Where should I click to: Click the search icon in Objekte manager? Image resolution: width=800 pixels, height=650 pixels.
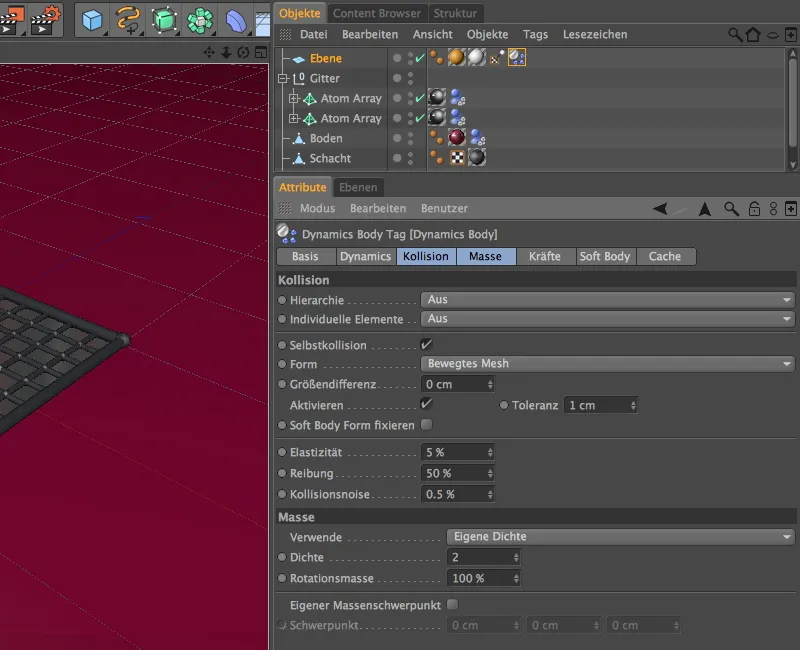tap(734, 35)
